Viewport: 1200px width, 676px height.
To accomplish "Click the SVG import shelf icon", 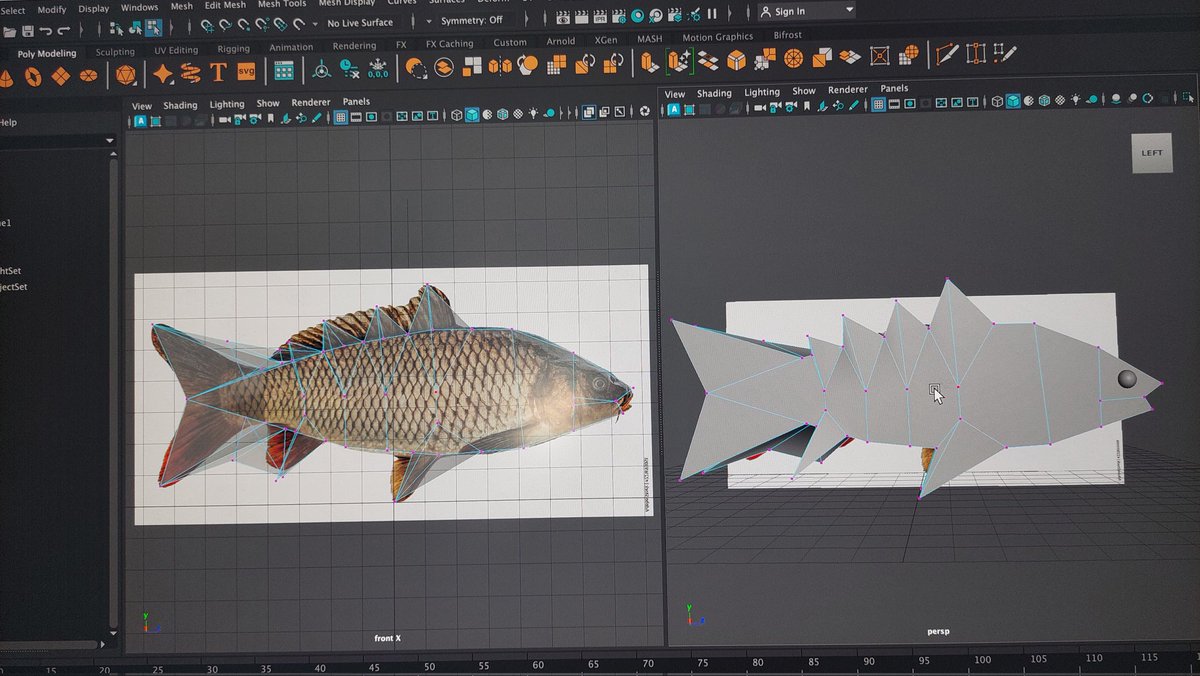I will coord(246,71).
